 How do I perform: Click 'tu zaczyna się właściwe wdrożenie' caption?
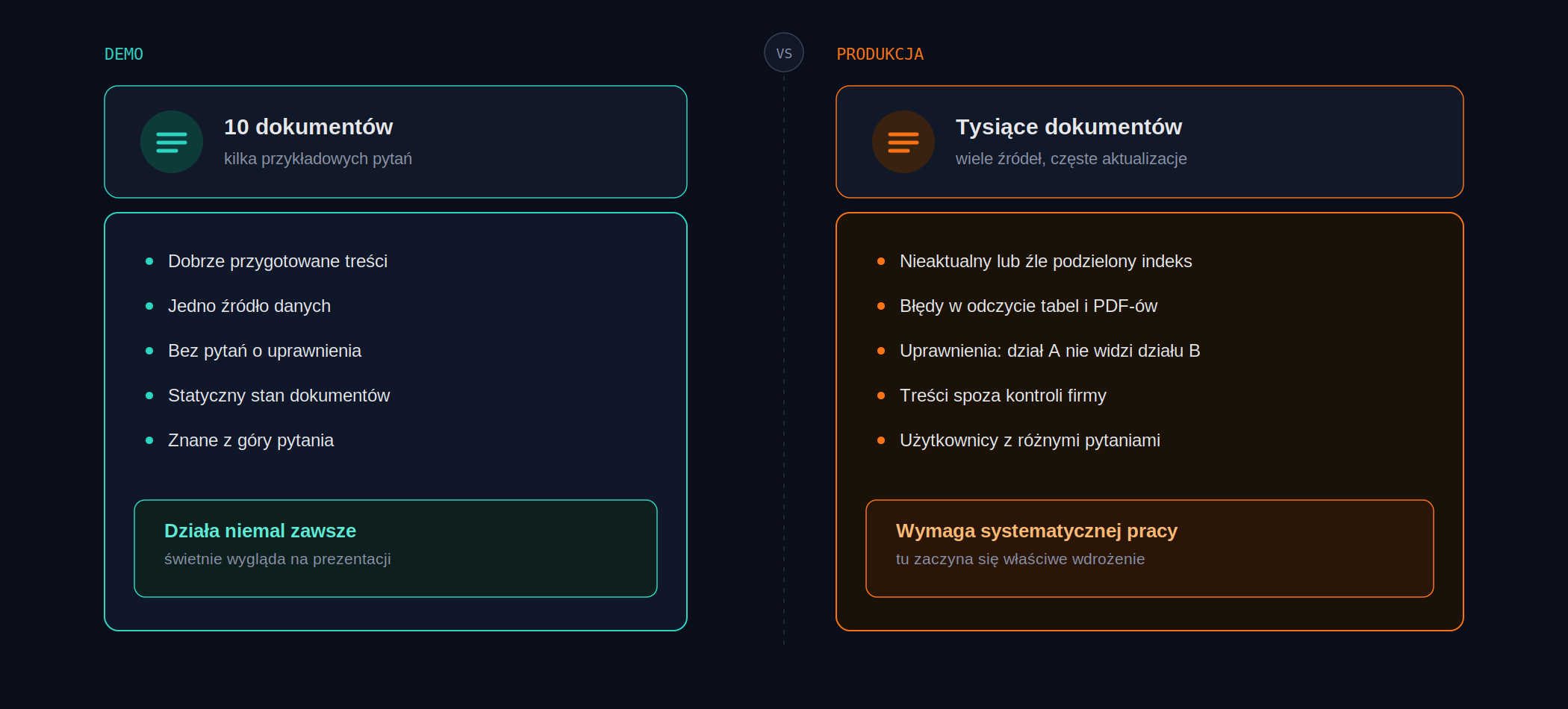(x=1020, y=559)
